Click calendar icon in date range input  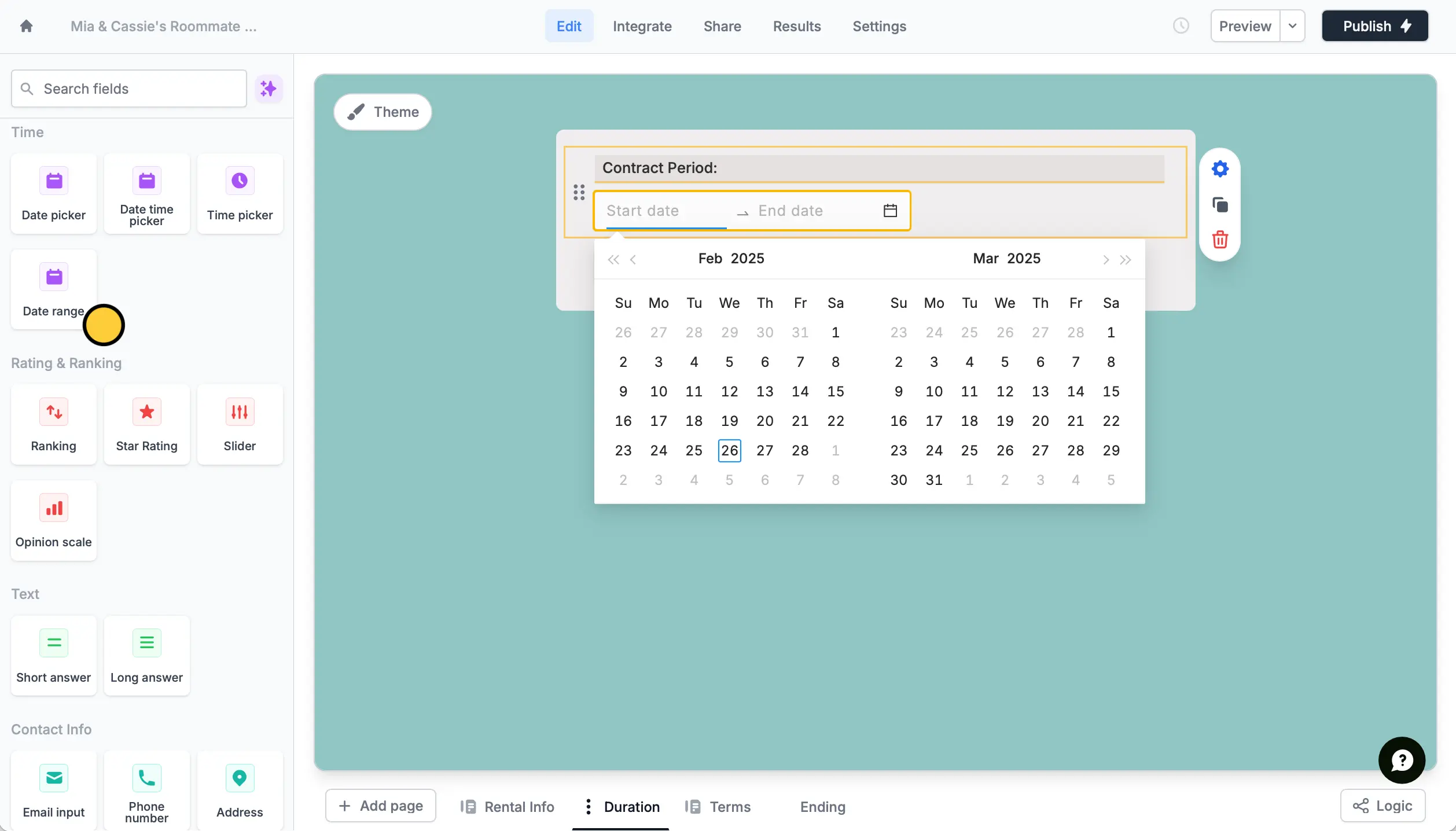pos(890,211)
